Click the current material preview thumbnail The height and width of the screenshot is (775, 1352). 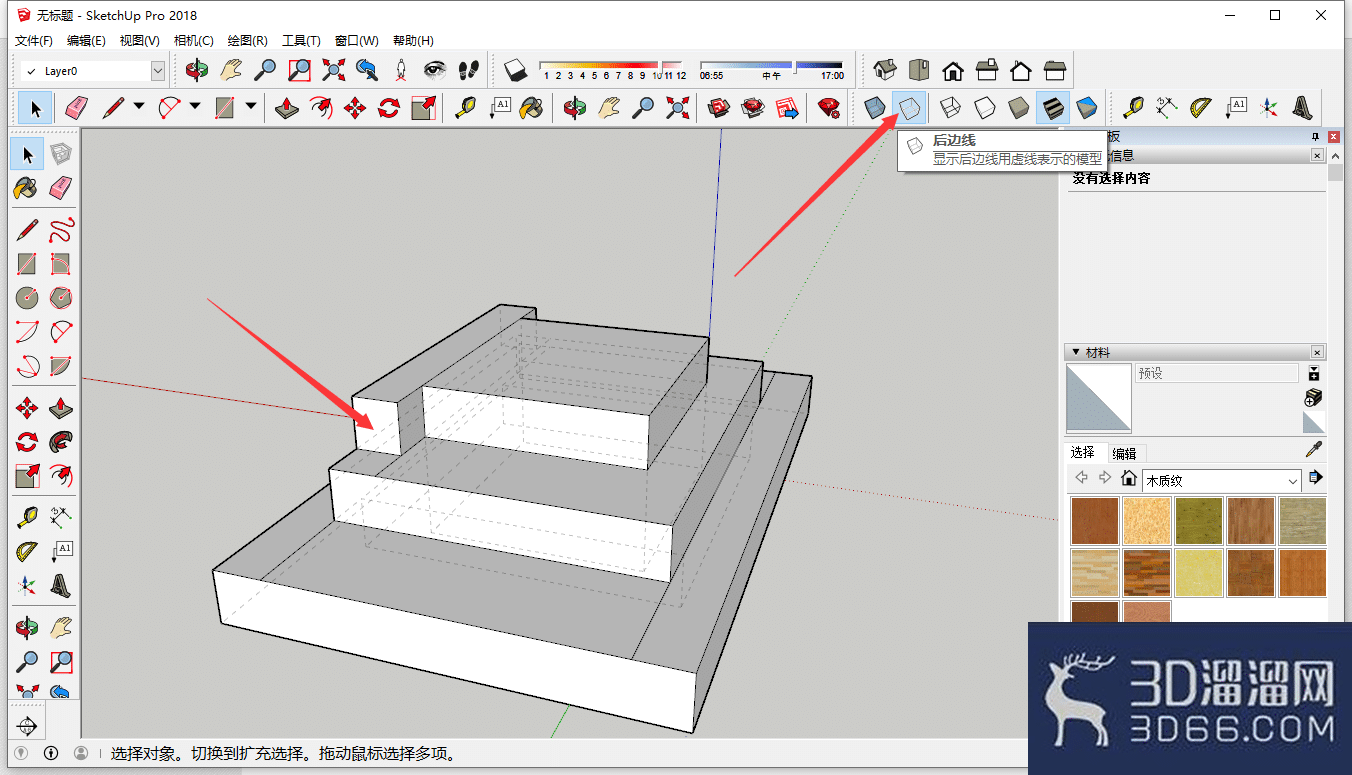point(1099,398)
